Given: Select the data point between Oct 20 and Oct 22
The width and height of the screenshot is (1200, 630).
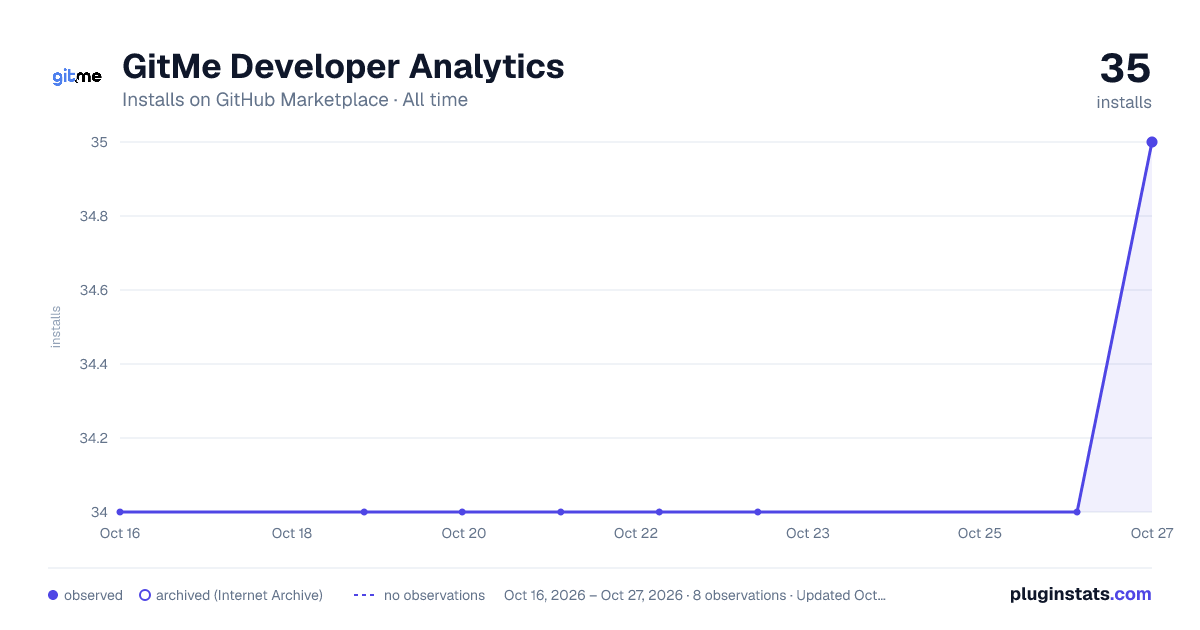Looking at the screenshot, I should click(x=561, y=512).
